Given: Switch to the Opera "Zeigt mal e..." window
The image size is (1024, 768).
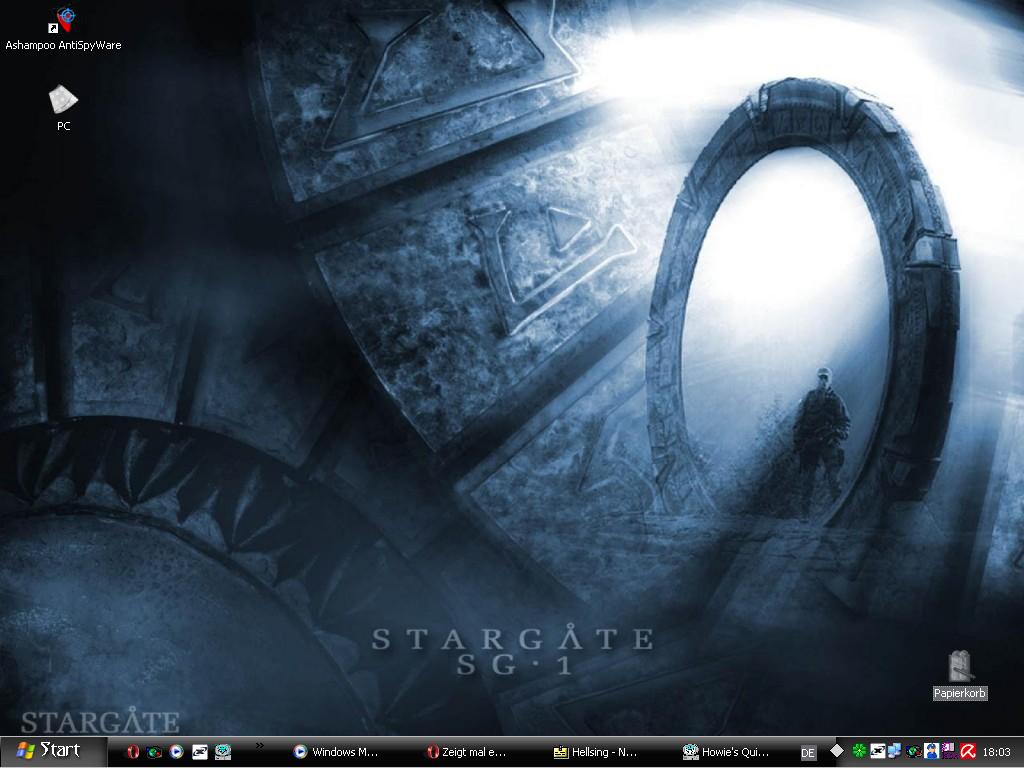Looking at the screenshot, I should [466, 752].
